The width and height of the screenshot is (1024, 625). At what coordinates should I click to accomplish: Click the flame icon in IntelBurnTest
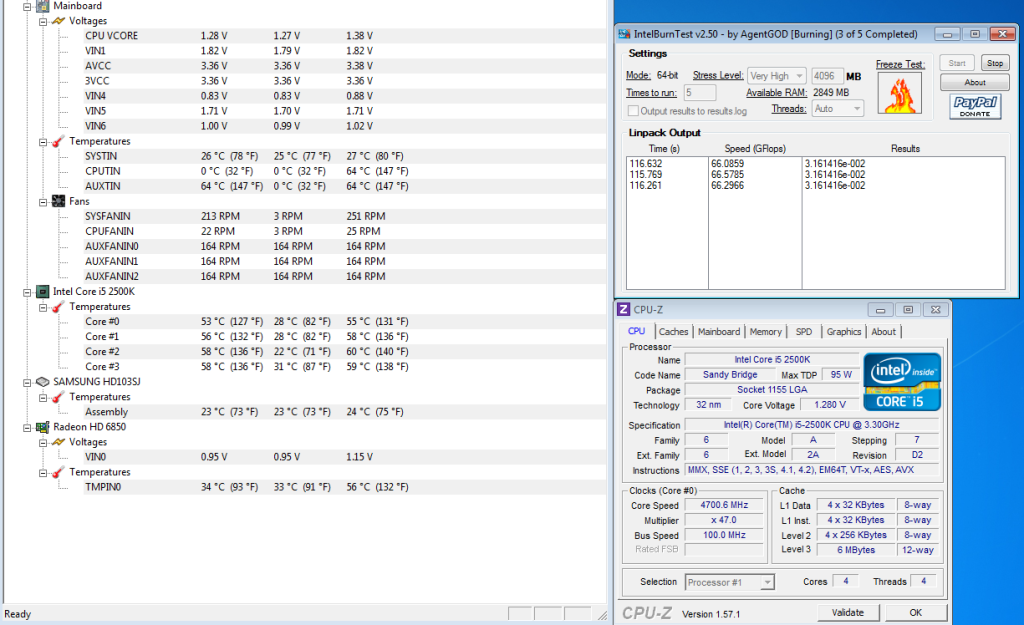898,93
